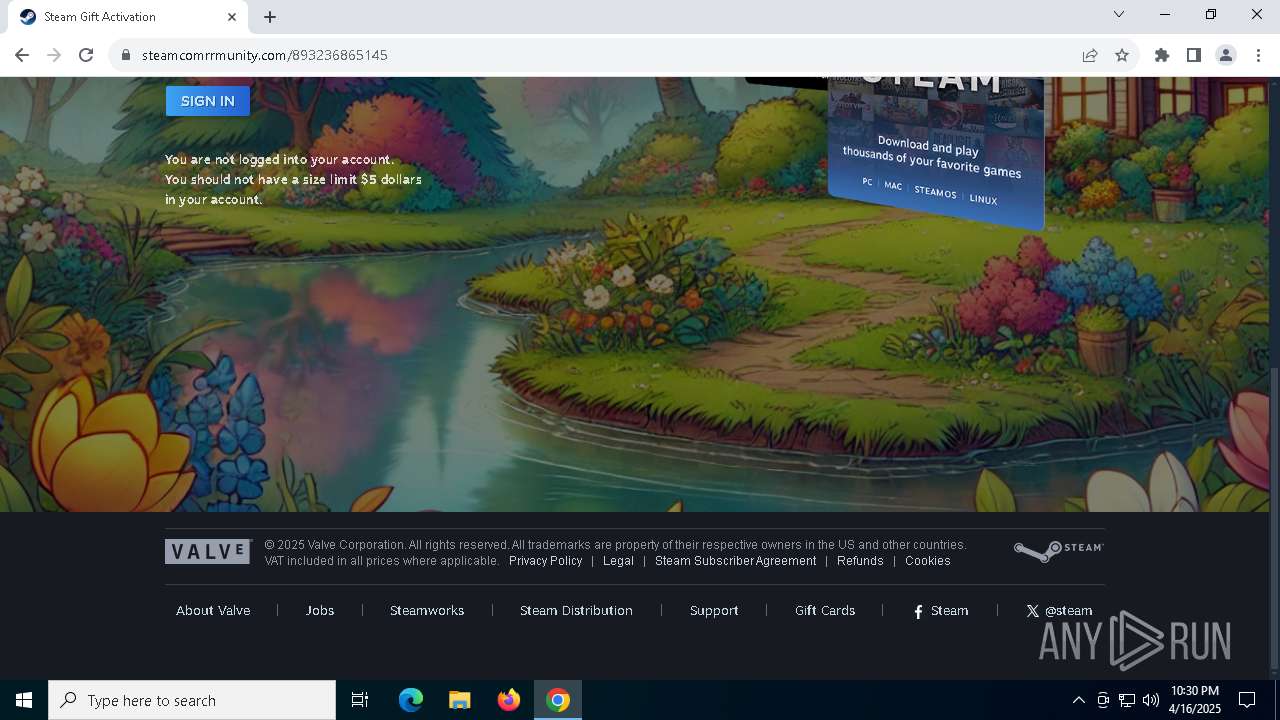Expand the tab search chevron
The width and height of the screenshot is (1280, 720).
(1119, 14)
